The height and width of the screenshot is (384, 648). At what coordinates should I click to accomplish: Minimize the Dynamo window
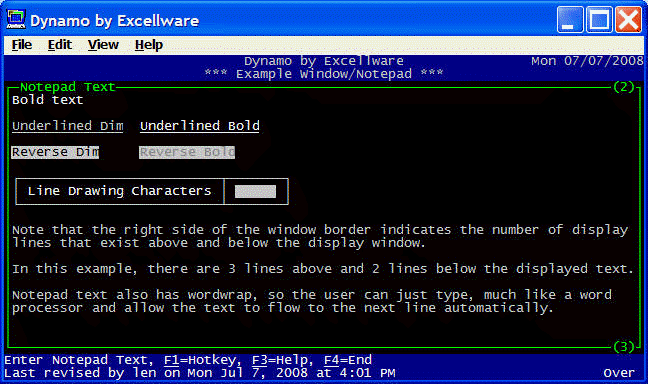coord(570,19)
